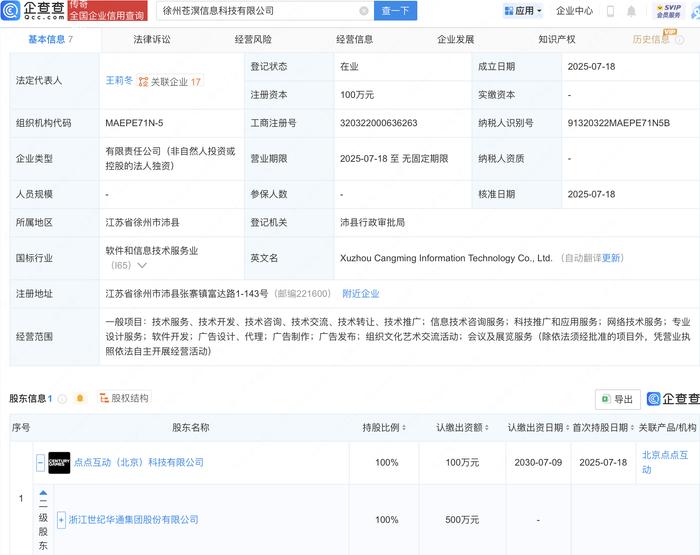This screenshot has height=555, width=700.
Task: Open 北京点点互动 related product link
Action: tap(665, 462)
